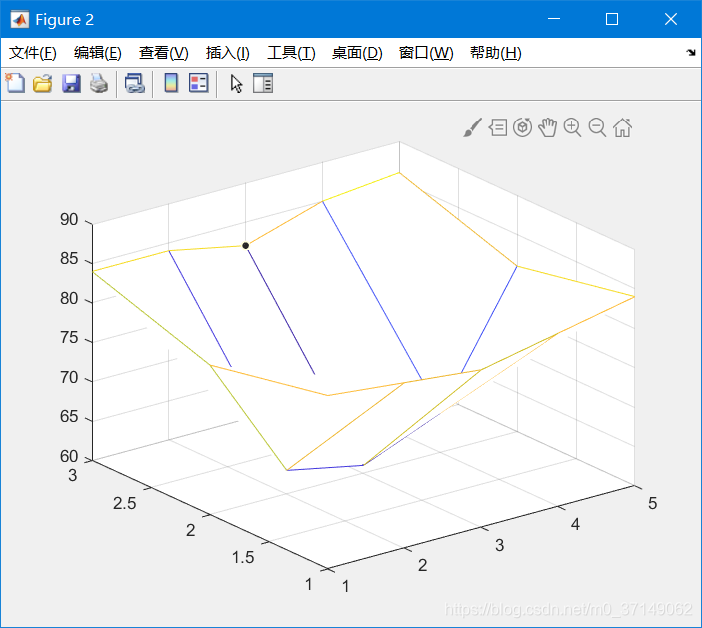Open the 窗口(W) menu
This screenshot has height=628, width=702.
pos(426,53)
